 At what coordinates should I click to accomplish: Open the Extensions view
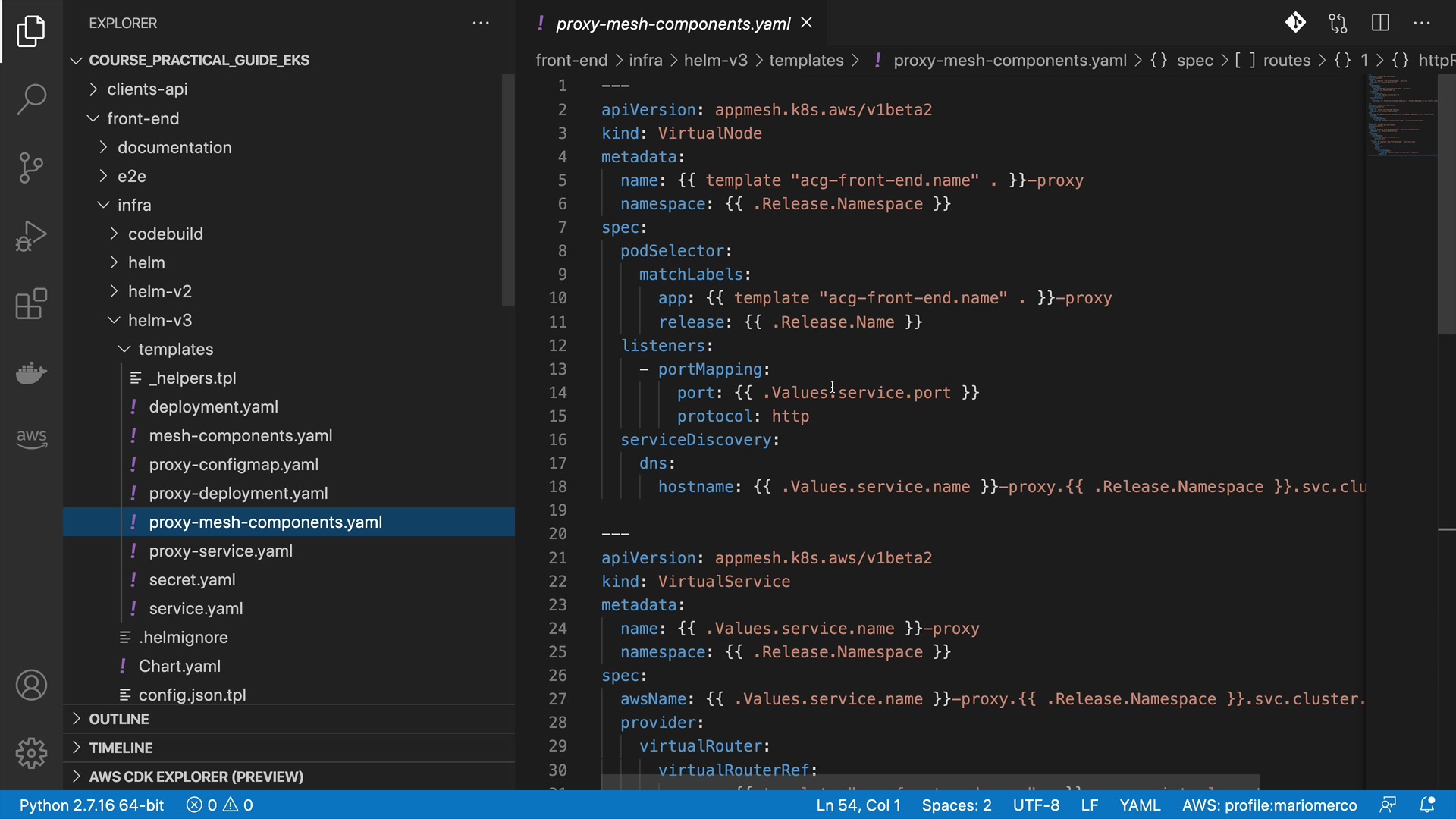(x=31, y=304)
